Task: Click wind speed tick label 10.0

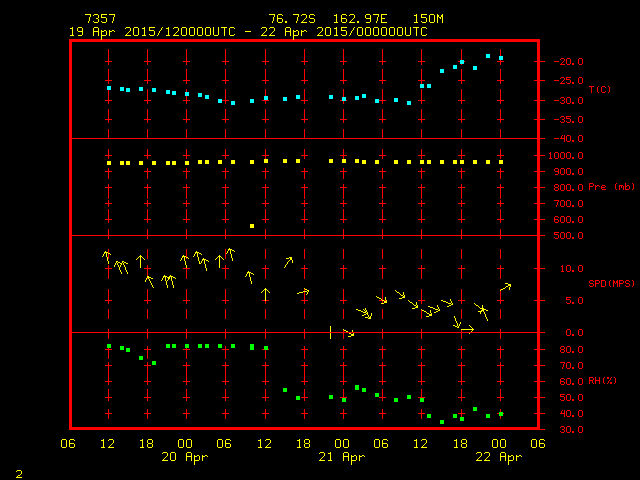Action: [571, 269]
